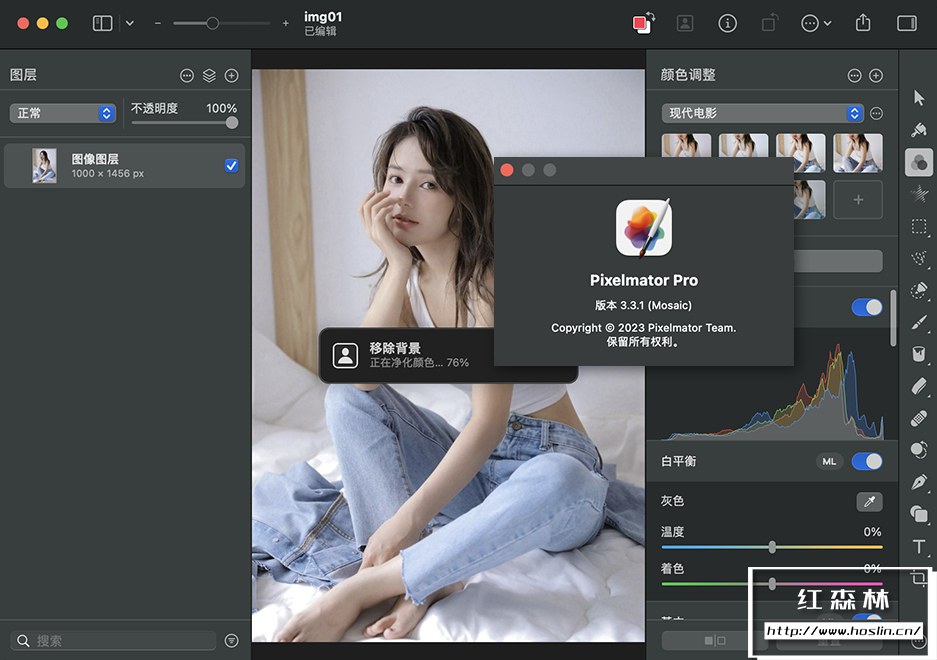Apply the first 现代电影 preset thumbnail
The width and height of the screenshot is (937, 660).
pos(687,145)
